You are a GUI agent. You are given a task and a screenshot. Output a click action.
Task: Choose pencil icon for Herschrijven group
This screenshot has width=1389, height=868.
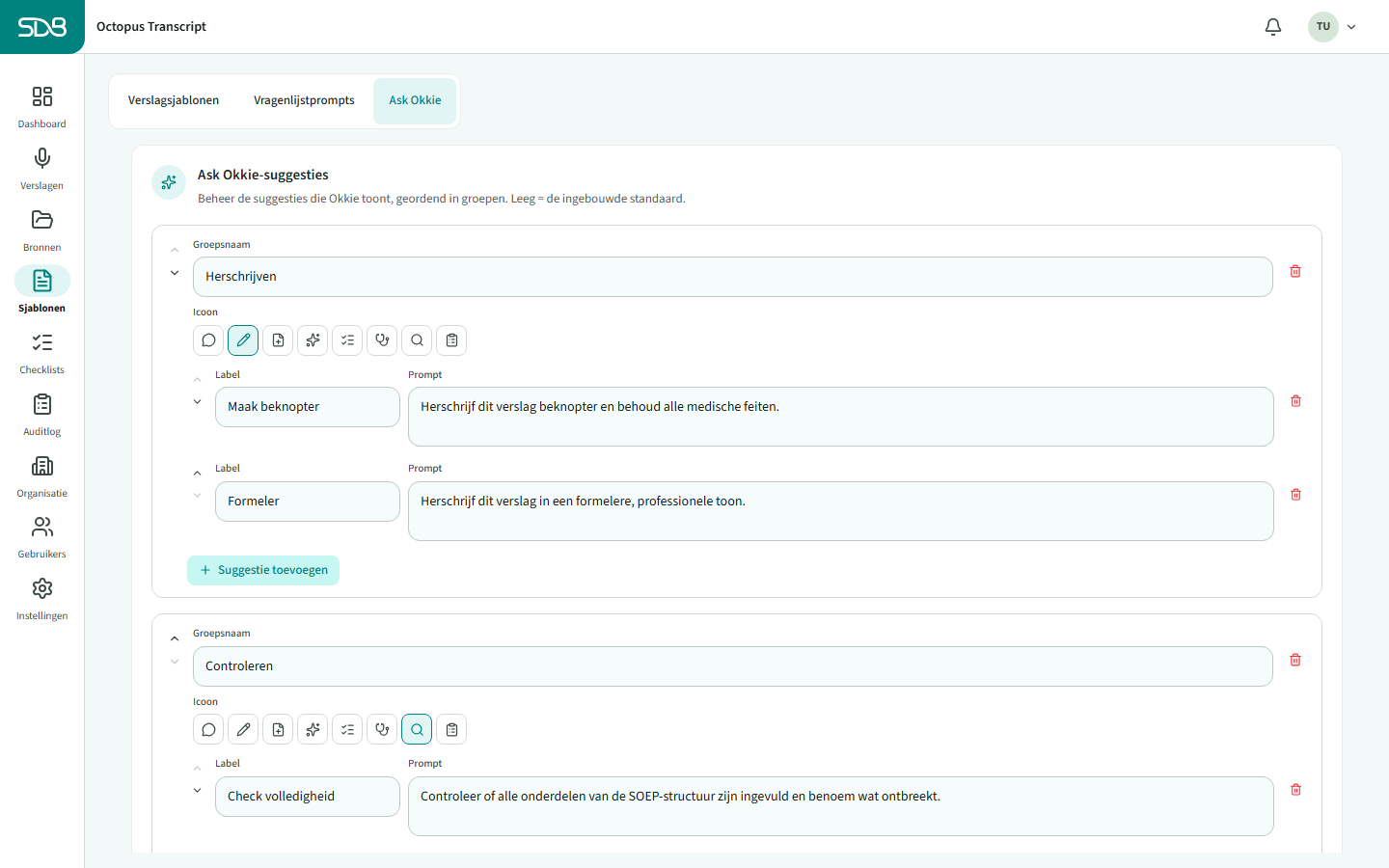(x=243, y=340)
